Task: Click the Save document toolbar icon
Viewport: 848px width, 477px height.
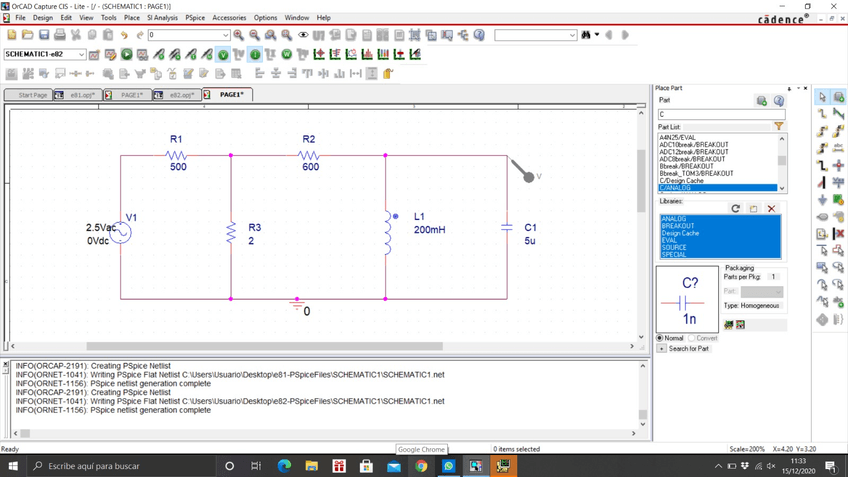Action: click(x=44, y=35)
